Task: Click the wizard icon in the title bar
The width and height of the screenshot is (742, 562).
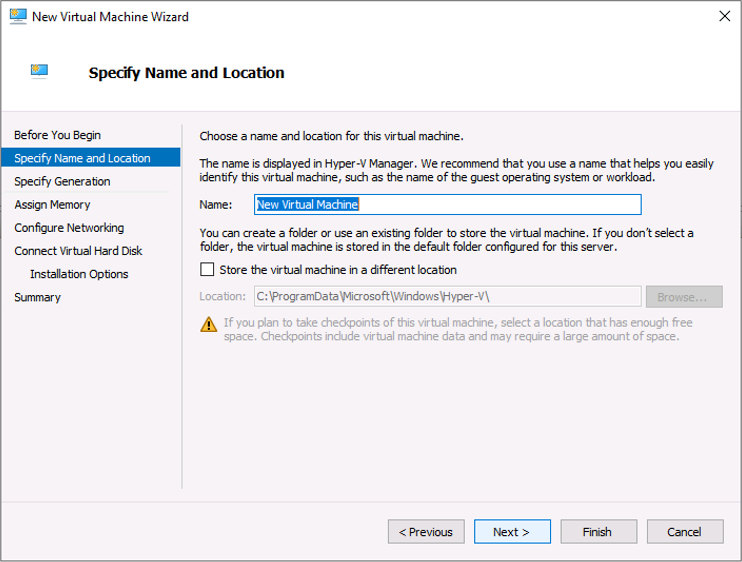Action: pos(17,16)
